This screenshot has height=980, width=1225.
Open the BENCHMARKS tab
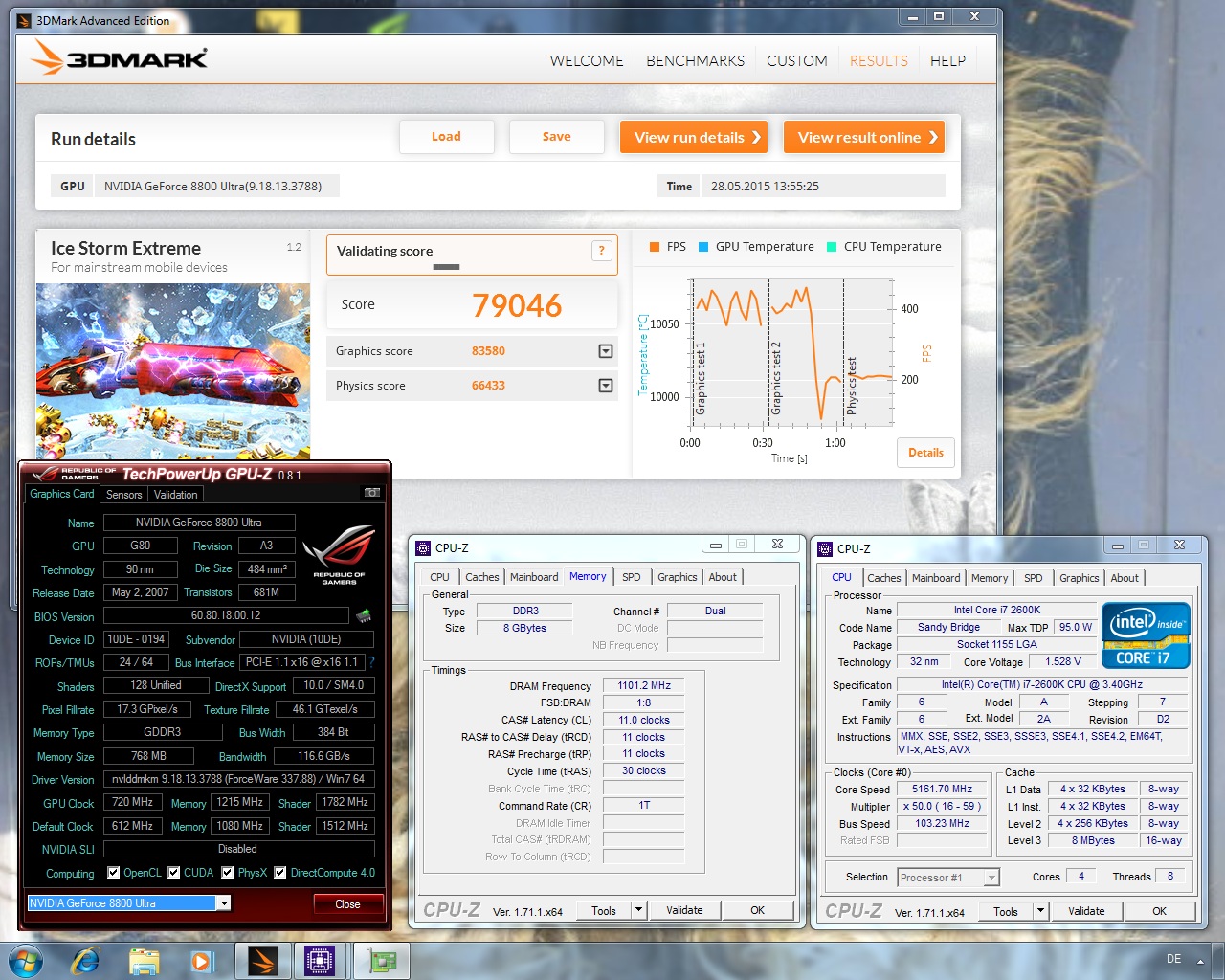click(695, 60)
